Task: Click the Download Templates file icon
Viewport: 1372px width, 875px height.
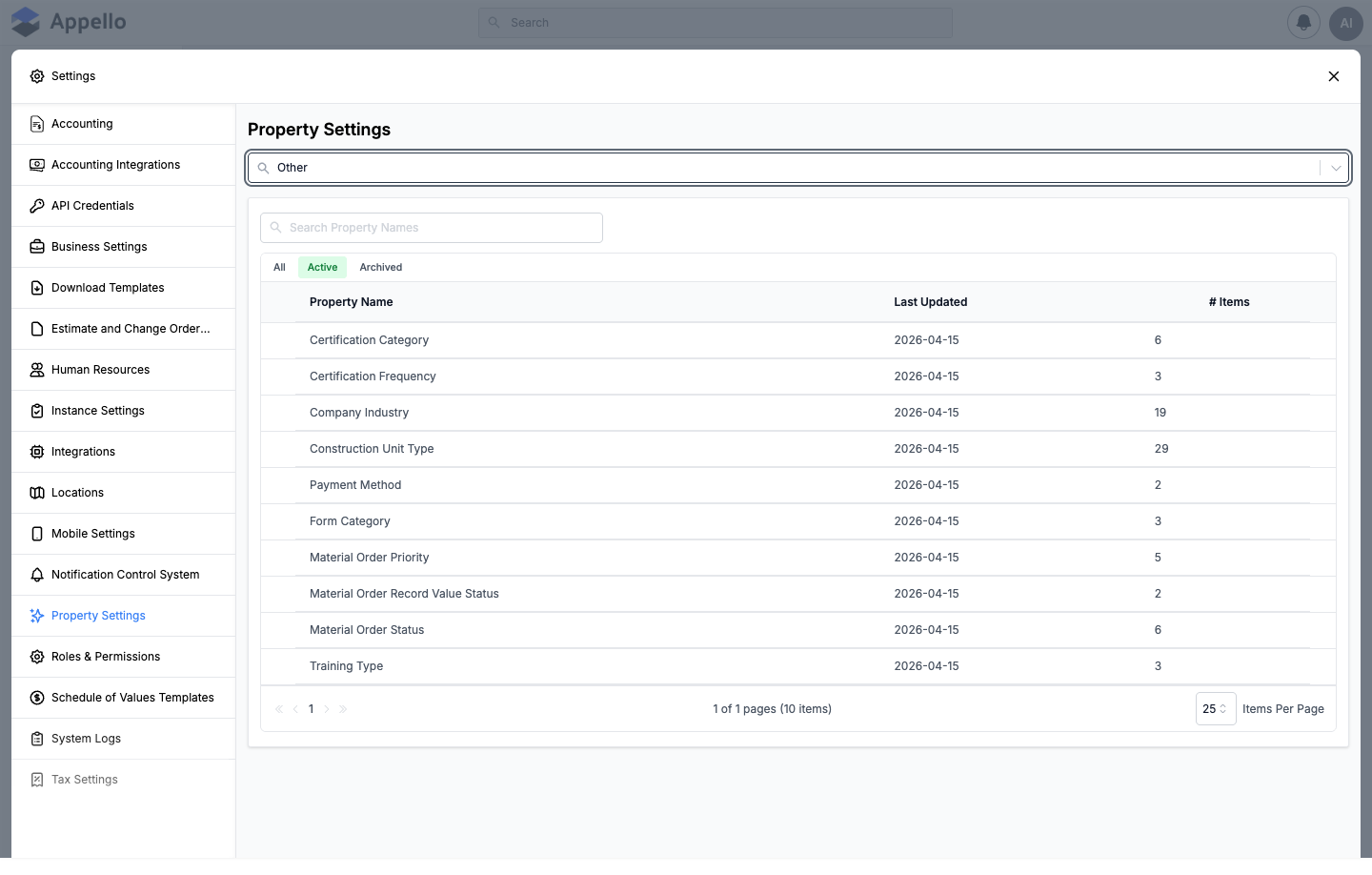Action: pos(37,288)
